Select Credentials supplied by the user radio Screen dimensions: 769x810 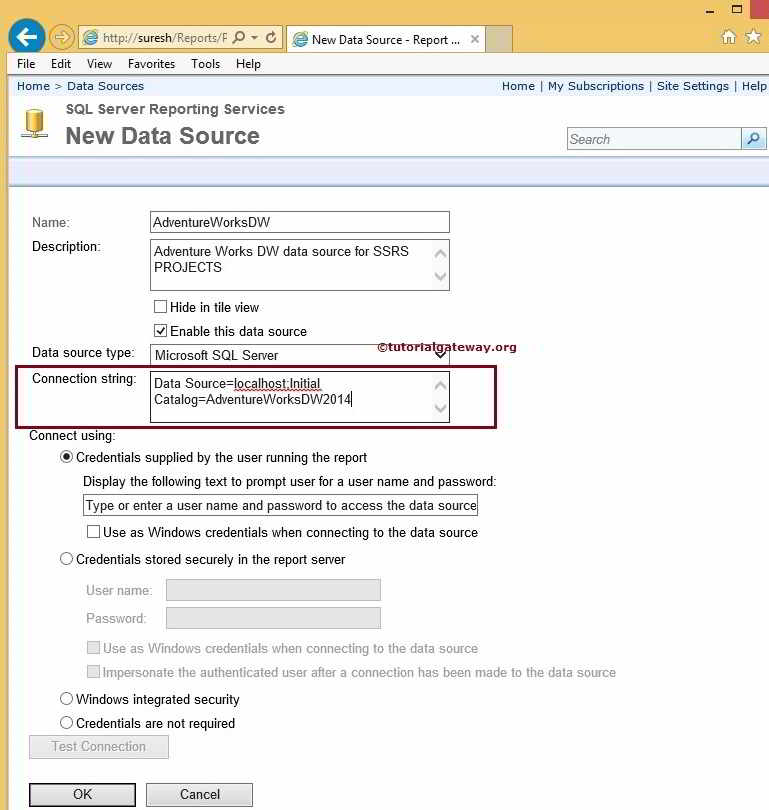[66, 457]
